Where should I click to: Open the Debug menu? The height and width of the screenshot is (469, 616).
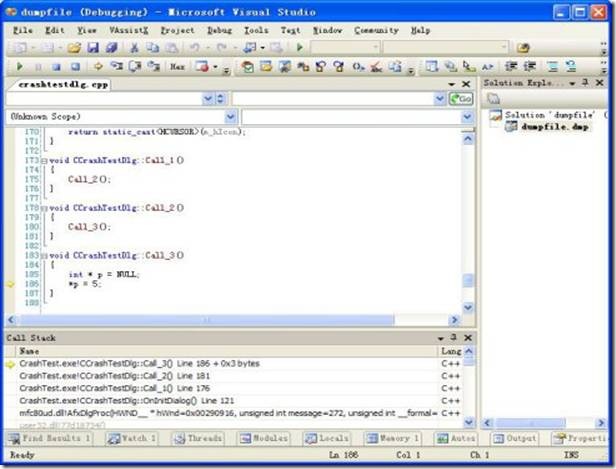tap(218, 30)
